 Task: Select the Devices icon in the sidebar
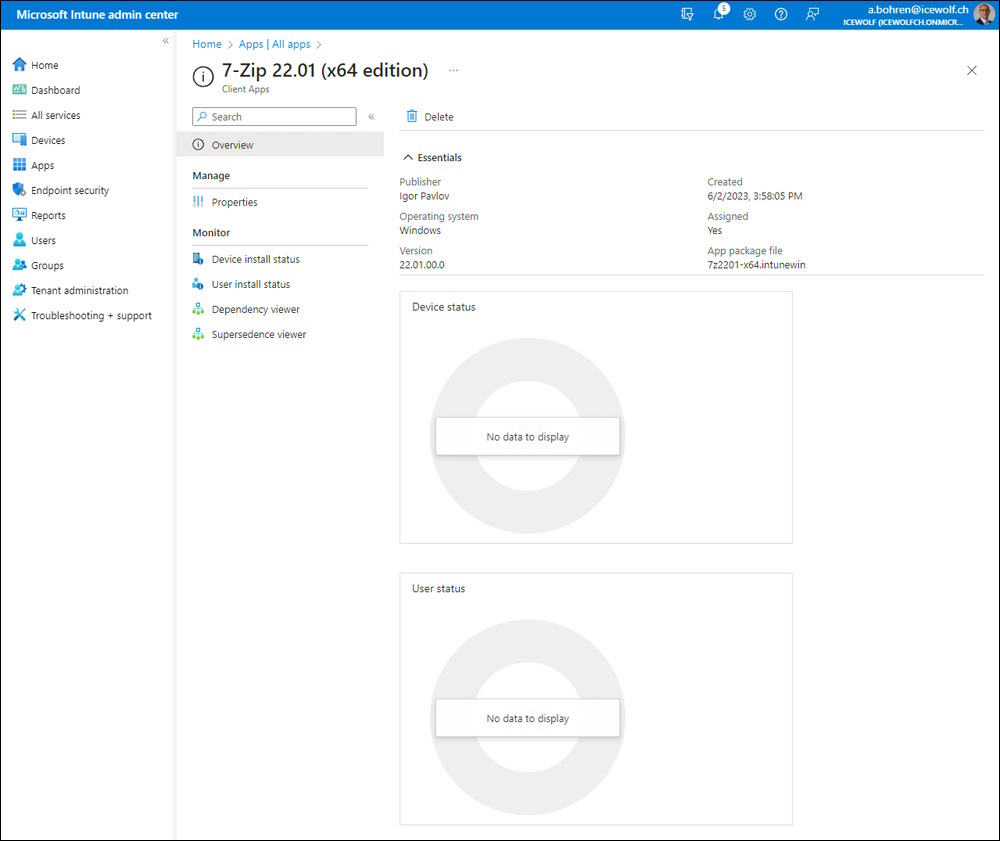19,140
